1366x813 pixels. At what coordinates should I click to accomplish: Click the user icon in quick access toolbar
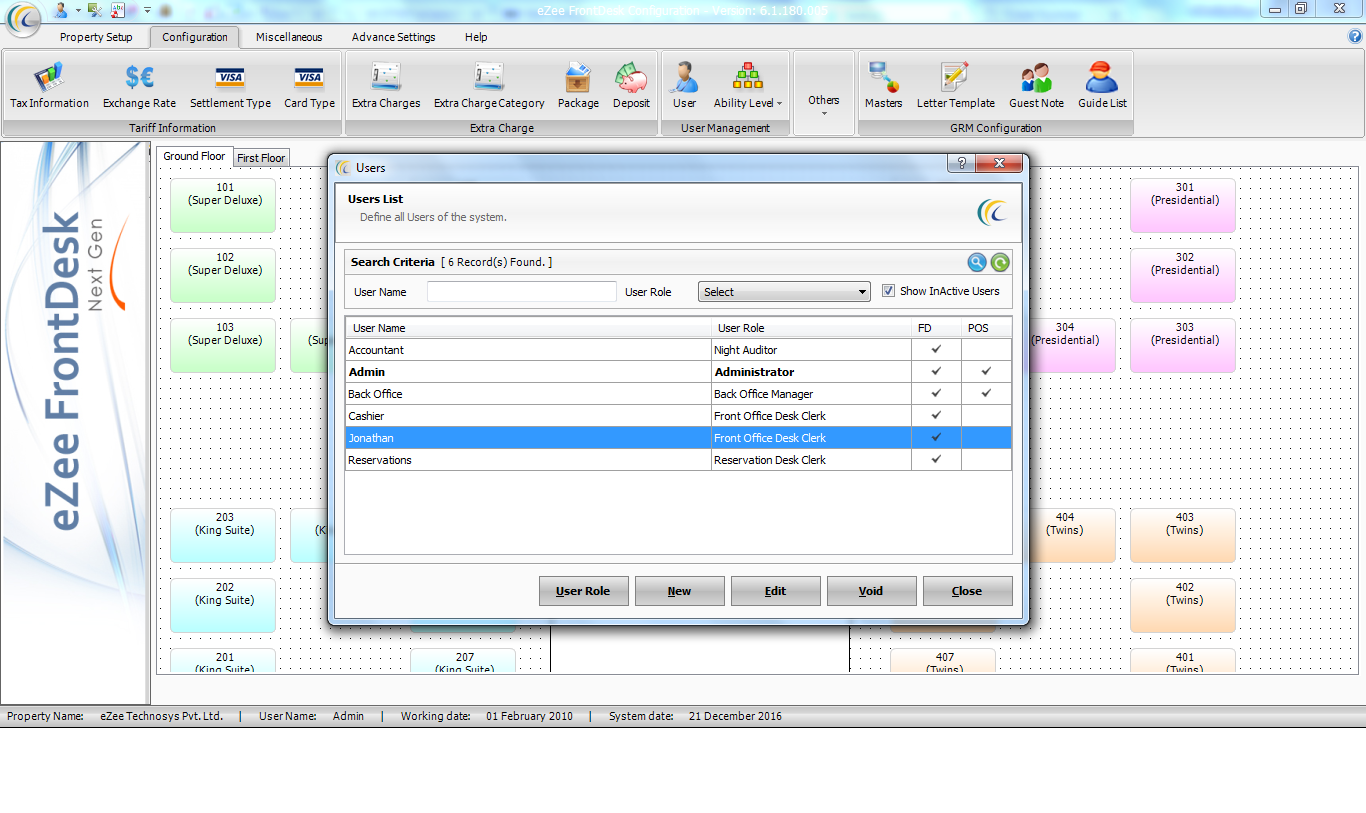click(62, 9)
